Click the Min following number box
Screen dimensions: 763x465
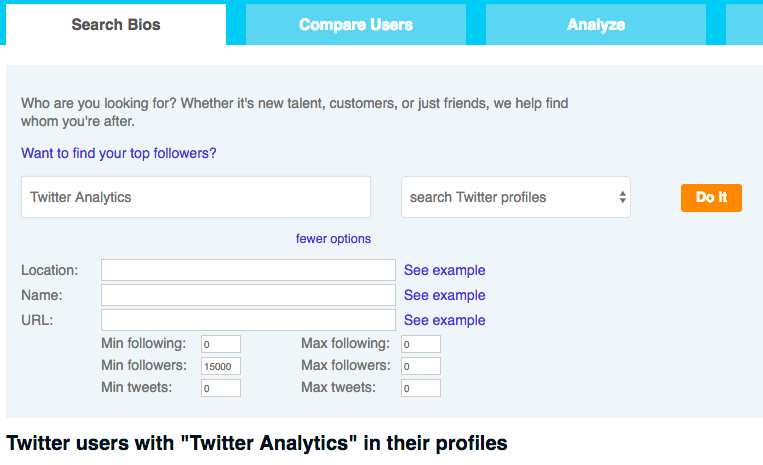(x=220, y=344)
